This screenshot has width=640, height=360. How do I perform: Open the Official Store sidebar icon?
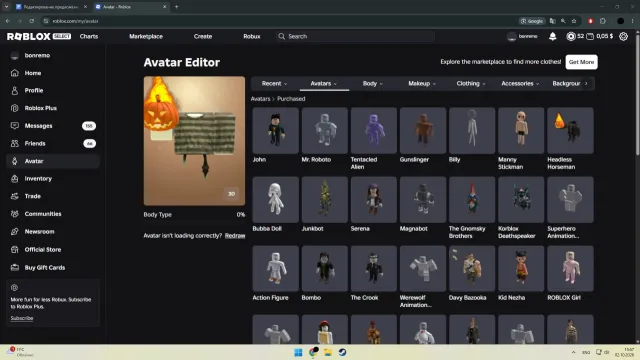[x=15, y=249]
